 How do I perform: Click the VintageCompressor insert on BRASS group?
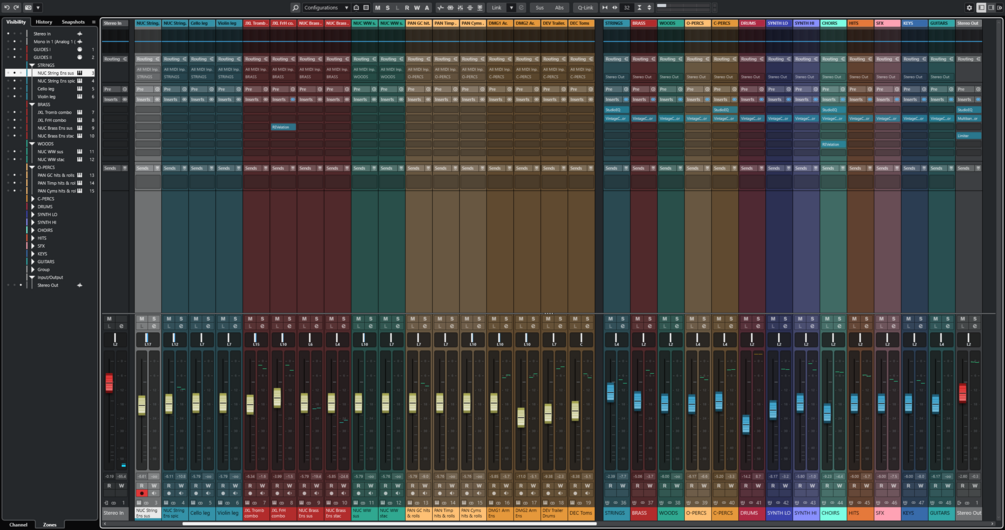(643, 119)
